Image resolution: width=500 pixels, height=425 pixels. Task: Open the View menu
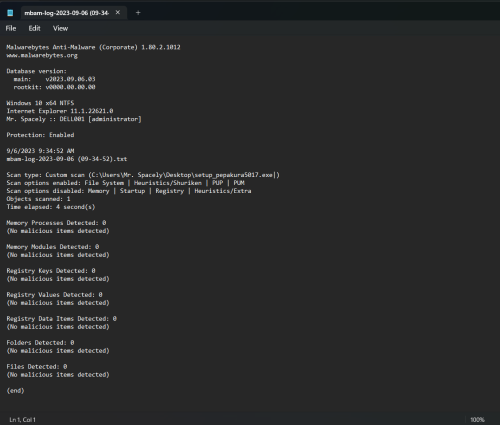tap(60, 28)
